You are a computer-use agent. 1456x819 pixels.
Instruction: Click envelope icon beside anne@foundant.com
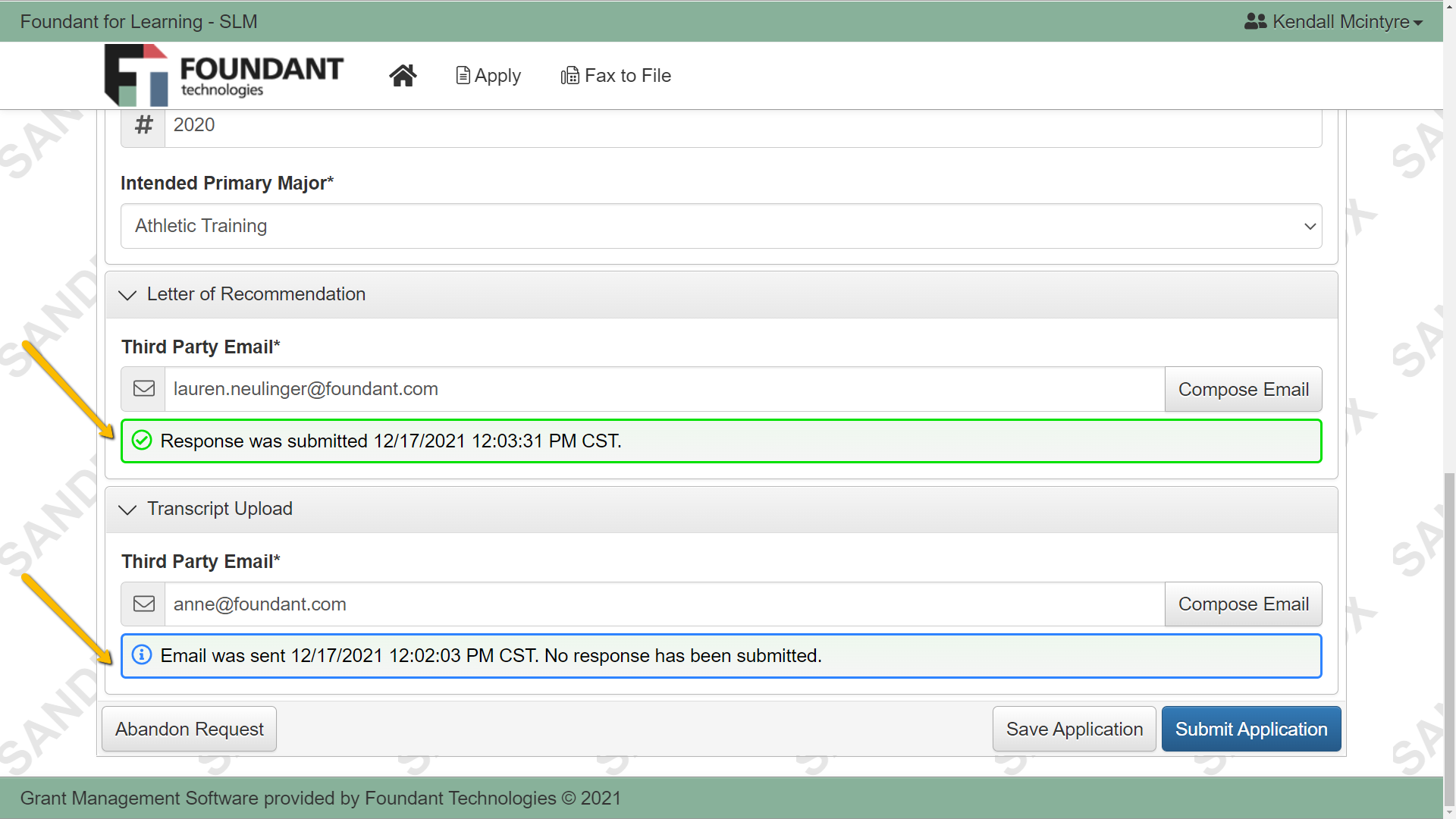pos(143,604)
